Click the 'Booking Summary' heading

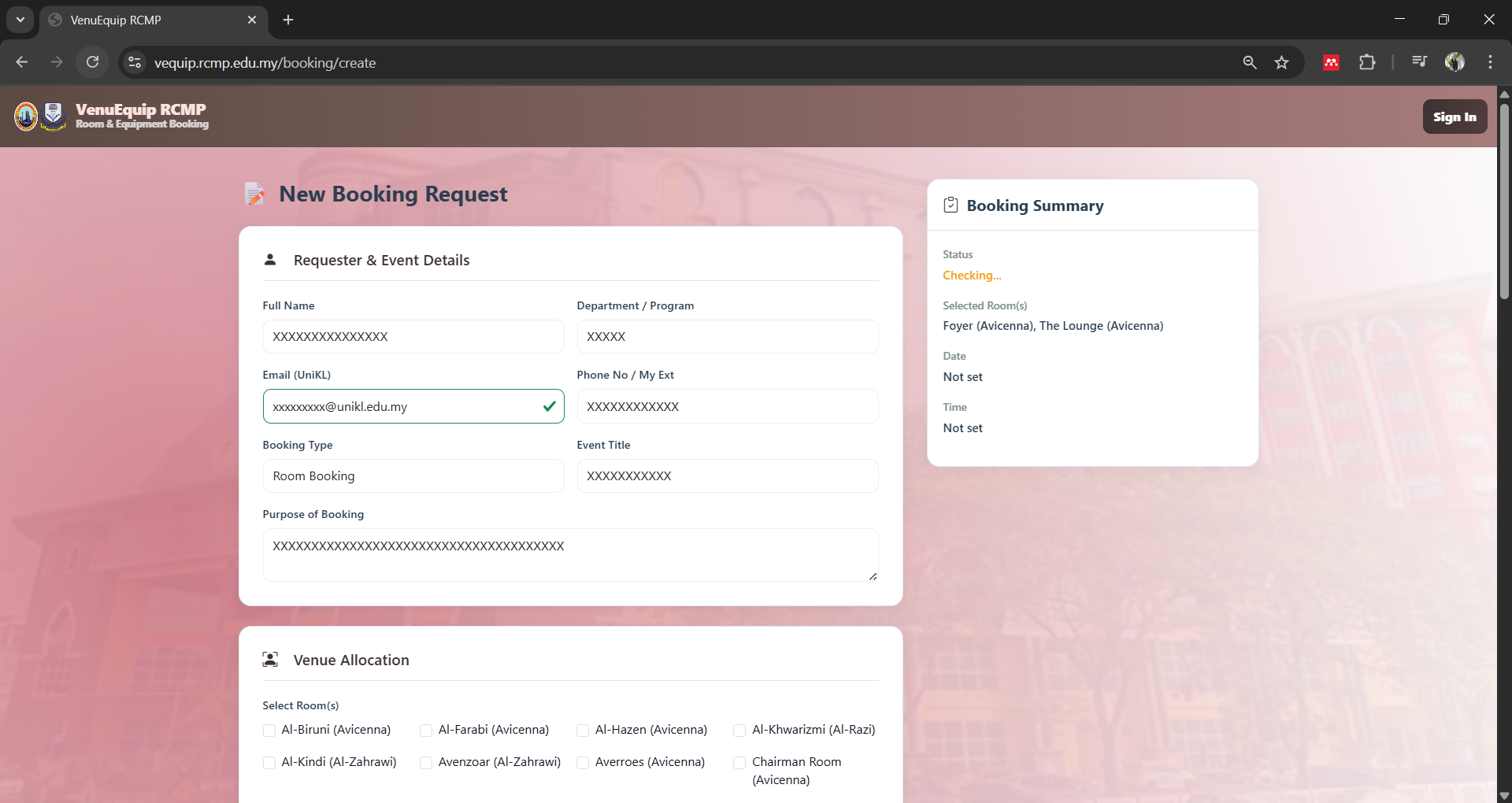point(1035,205)
